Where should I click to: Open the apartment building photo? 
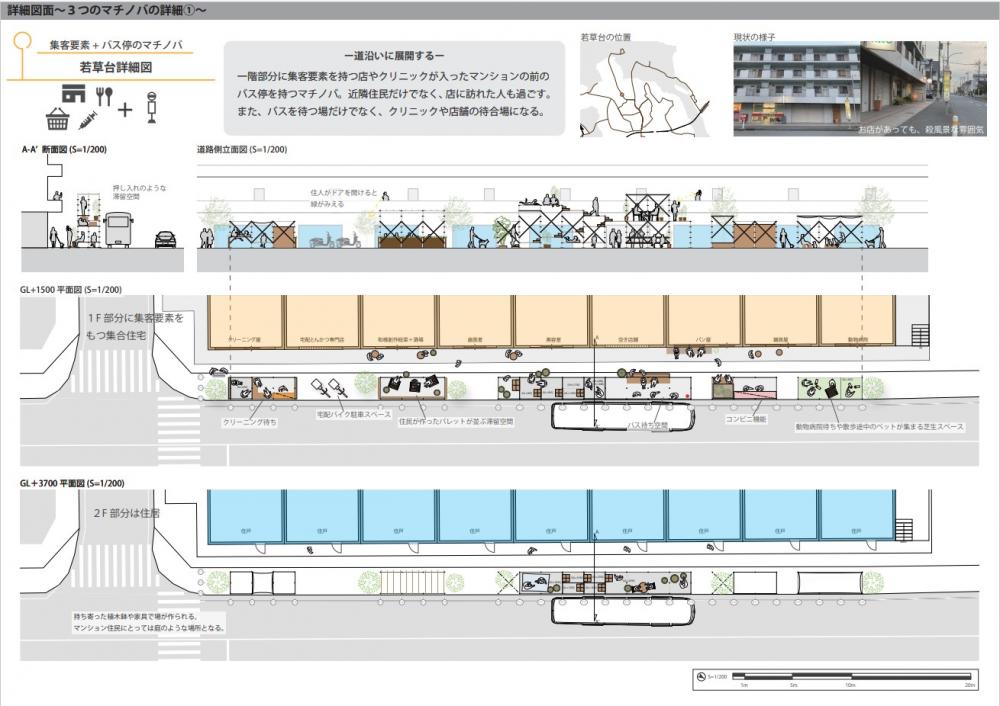pos(797,88)
